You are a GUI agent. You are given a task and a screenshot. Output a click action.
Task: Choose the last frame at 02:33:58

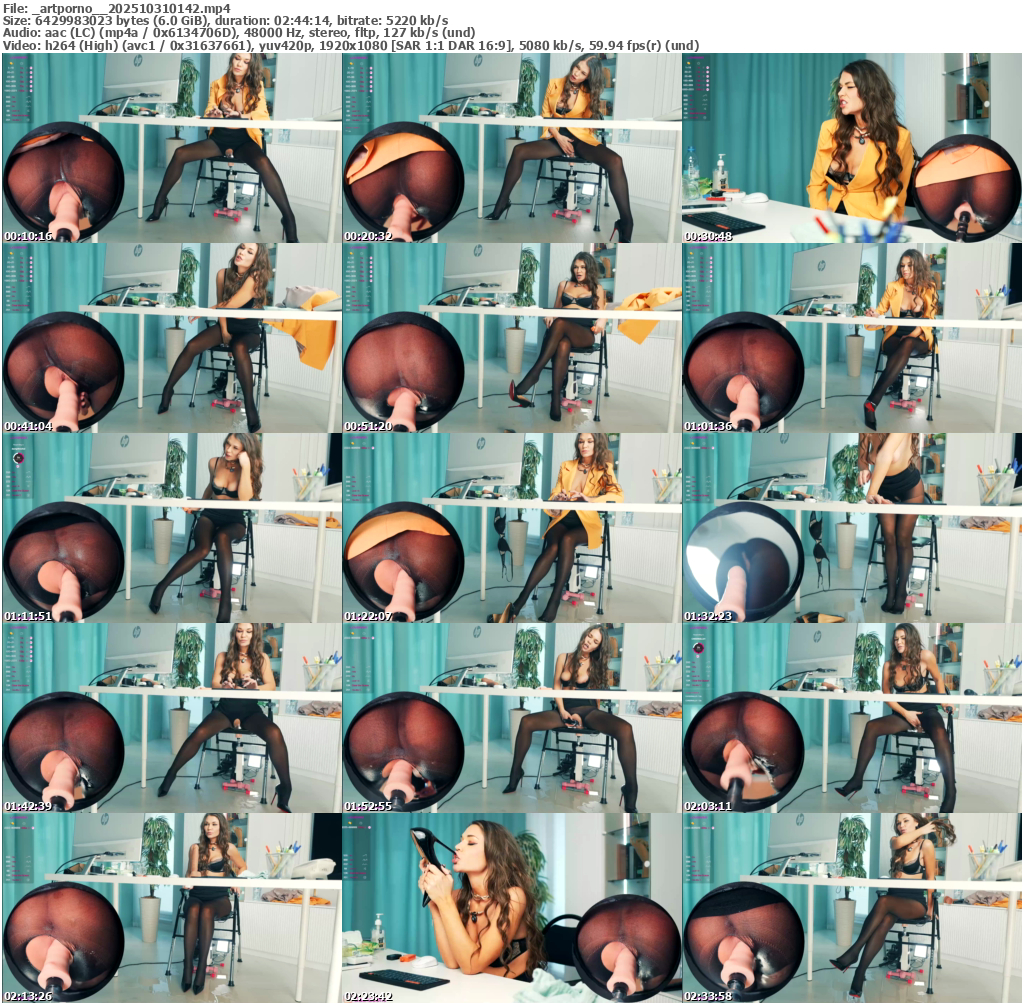(x=852, y=908)
